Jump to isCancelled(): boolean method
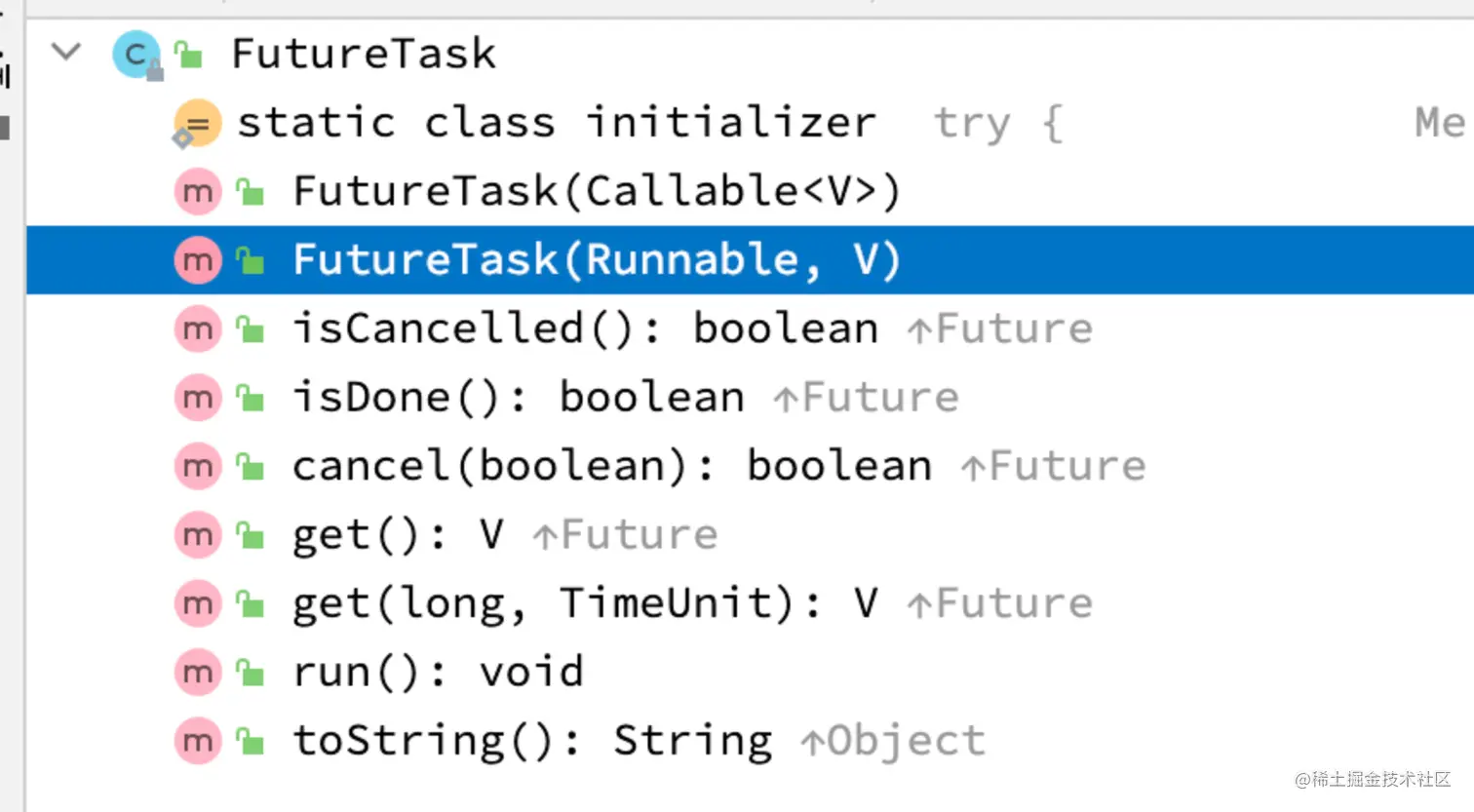The image size is (1474, 812). tap(585, 329)
